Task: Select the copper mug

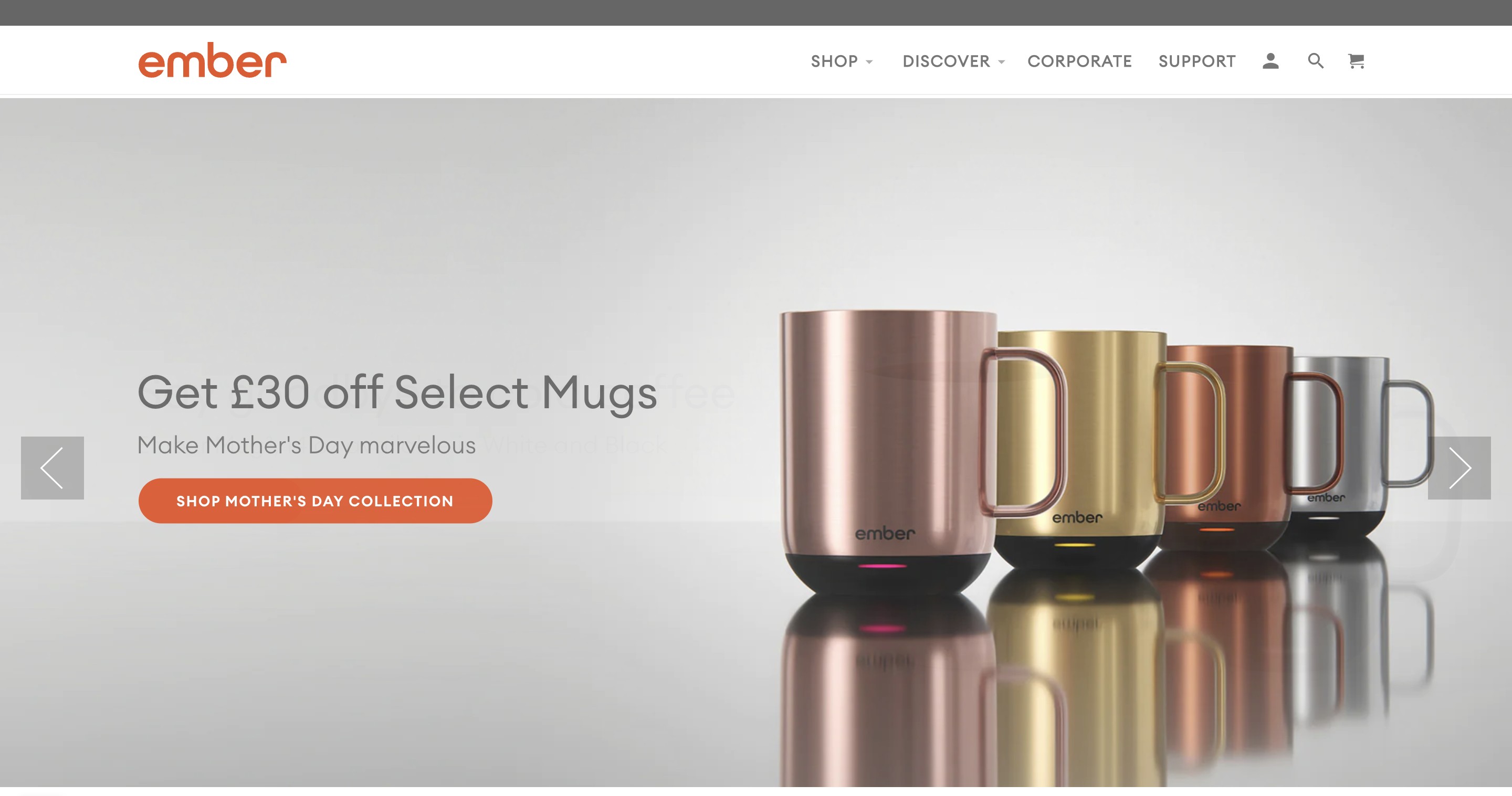Action: coord(1227,446)
